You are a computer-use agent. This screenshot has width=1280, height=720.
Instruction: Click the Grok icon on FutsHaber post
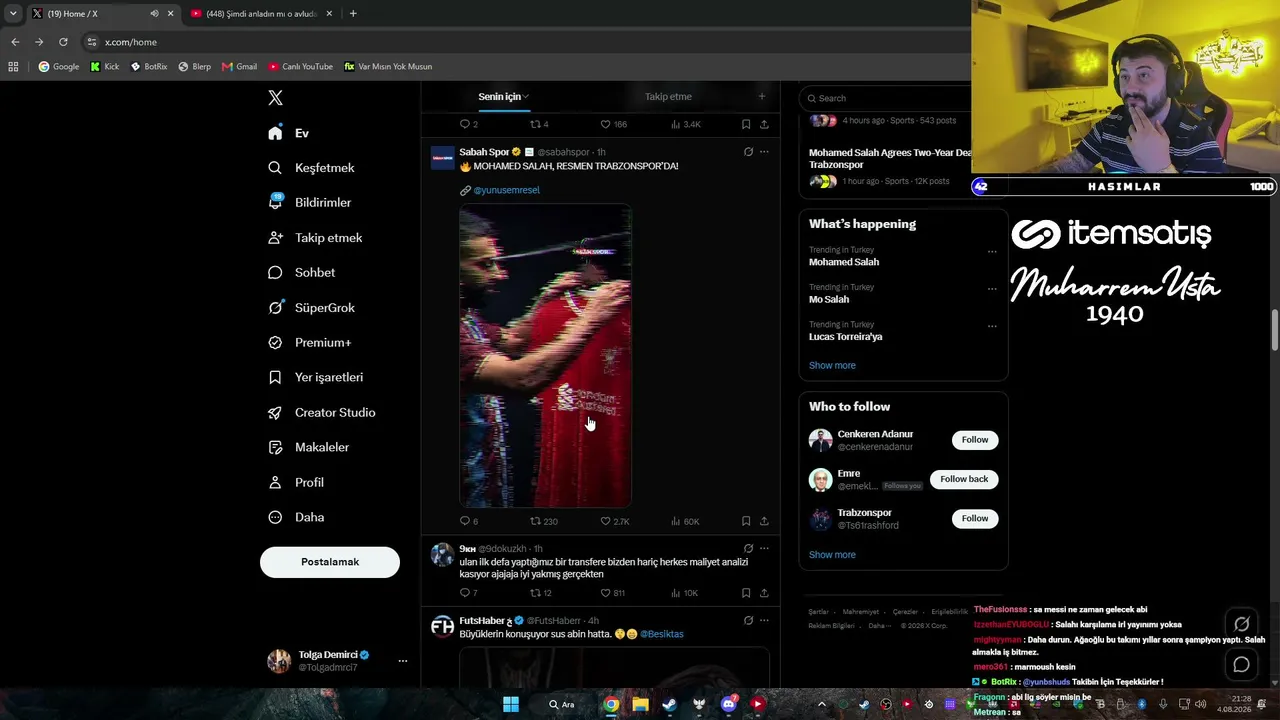748,621
